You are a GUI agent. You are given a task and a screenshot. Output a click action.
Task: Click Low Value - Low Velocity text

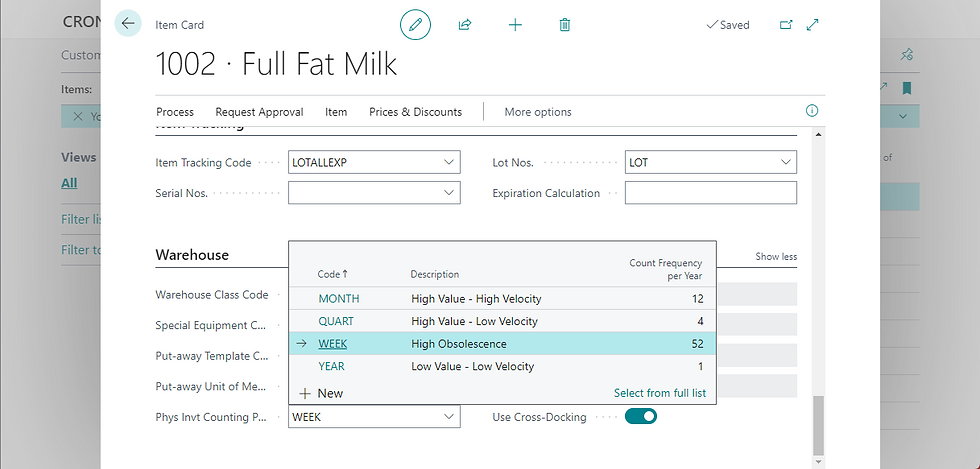(x=472, y=366)
